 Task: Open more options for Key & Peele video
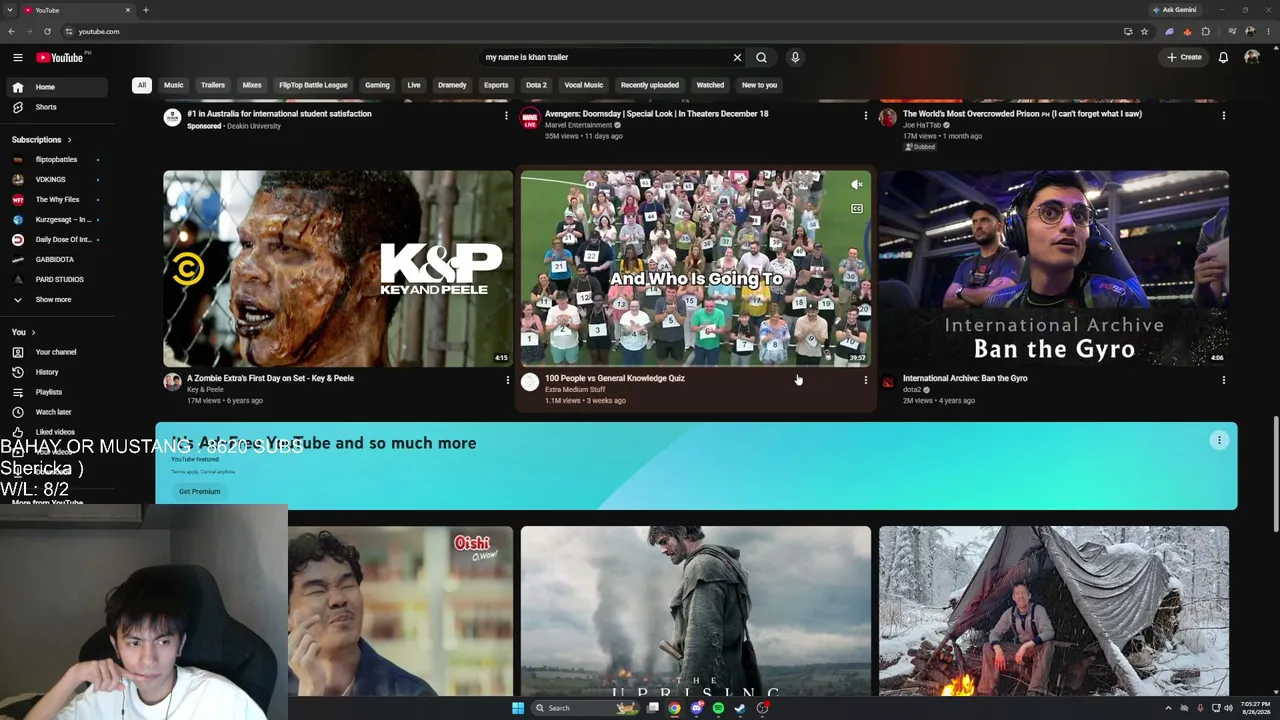click(507, 380)
